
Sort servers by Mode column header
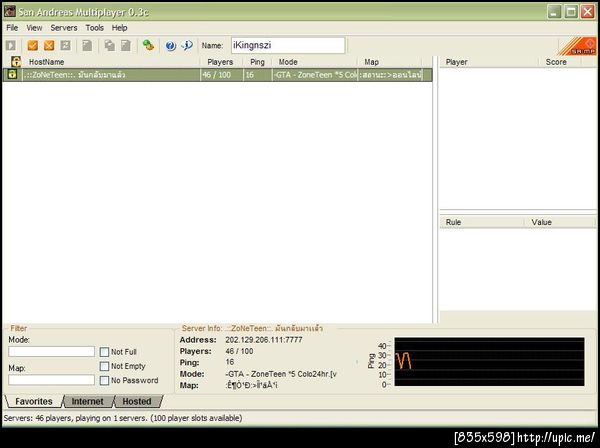coord(315,62)
